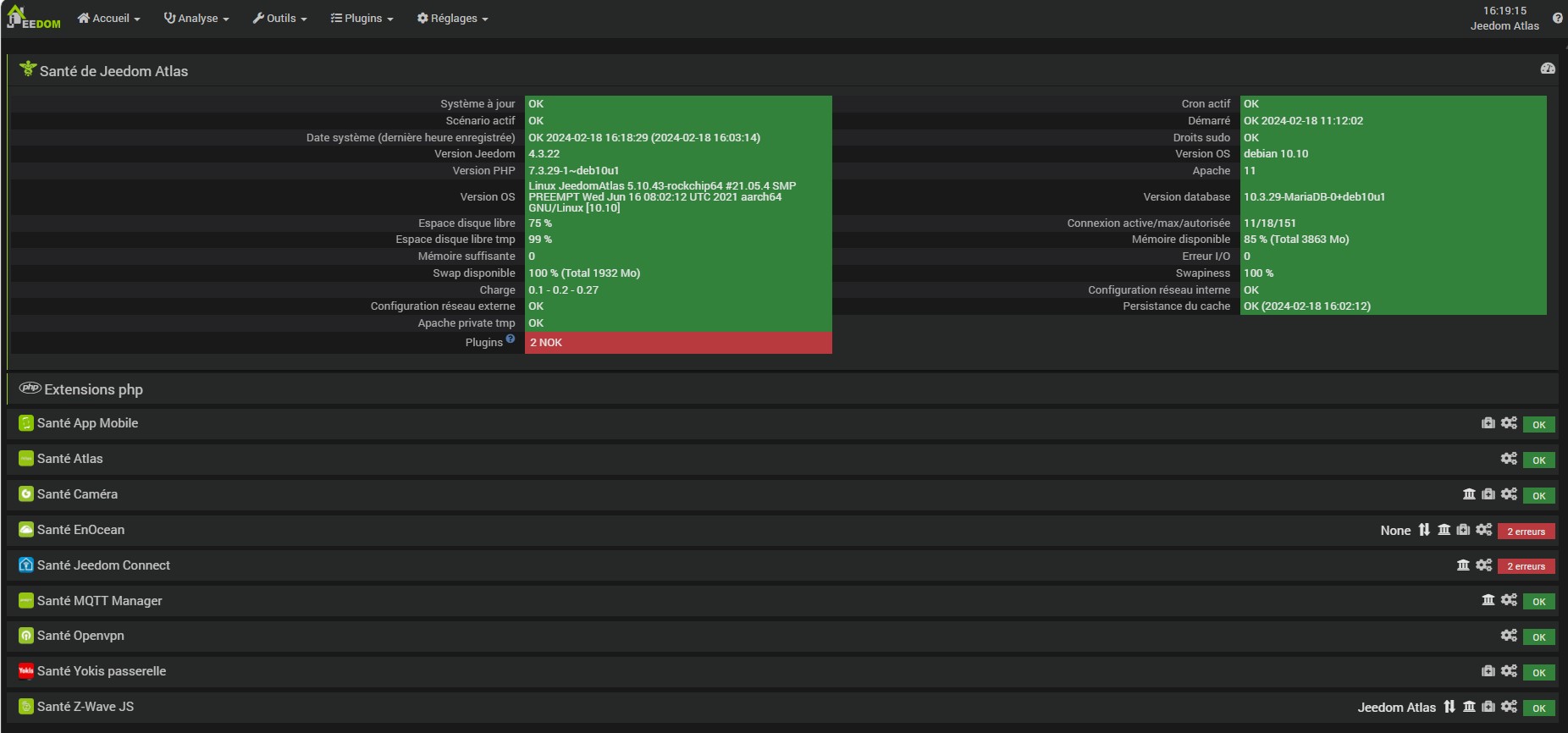
Task: Click the up-down arrows icon in Santé EnOcean row
Action: 1424,530
